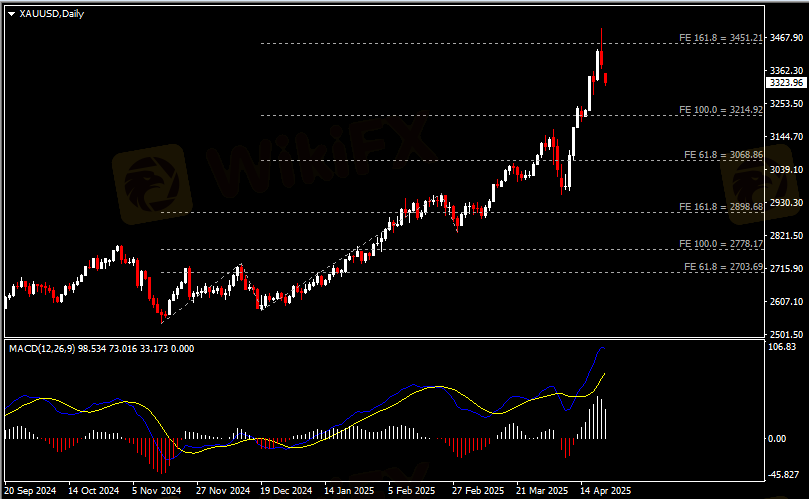Viewport: 809px width, 499px height.
Task: Click the 2607.10 price axis value
Action: [786, 302]
